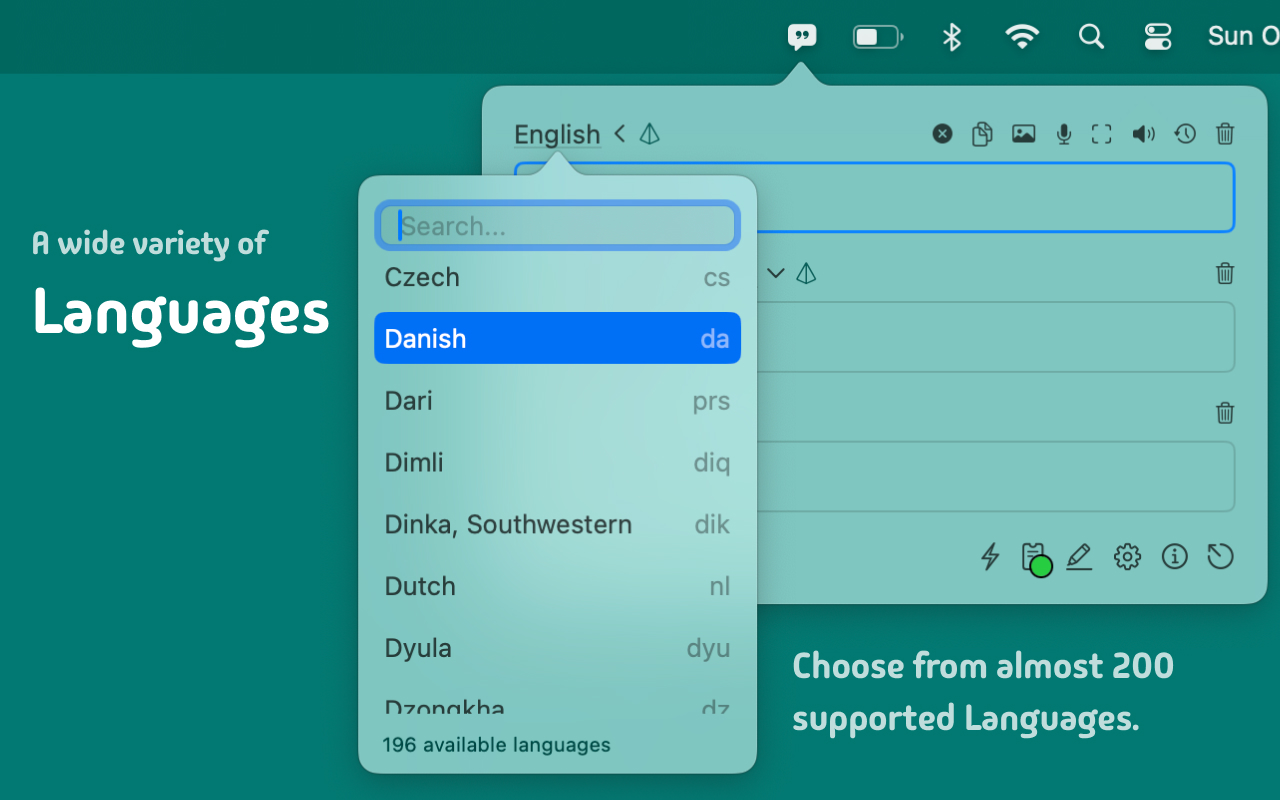
Task: Click the third translation text field
Action: tap(995, 477)
